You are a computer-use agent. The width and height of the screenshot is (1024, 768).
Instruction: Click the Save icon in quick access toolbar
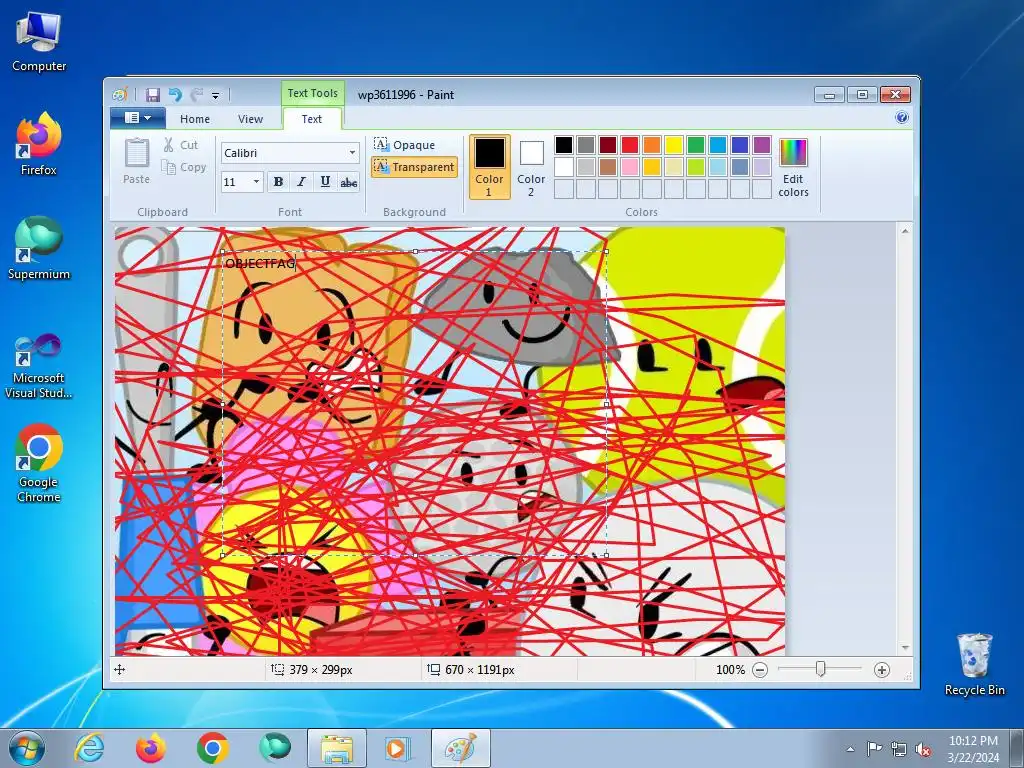pos(152,95)
